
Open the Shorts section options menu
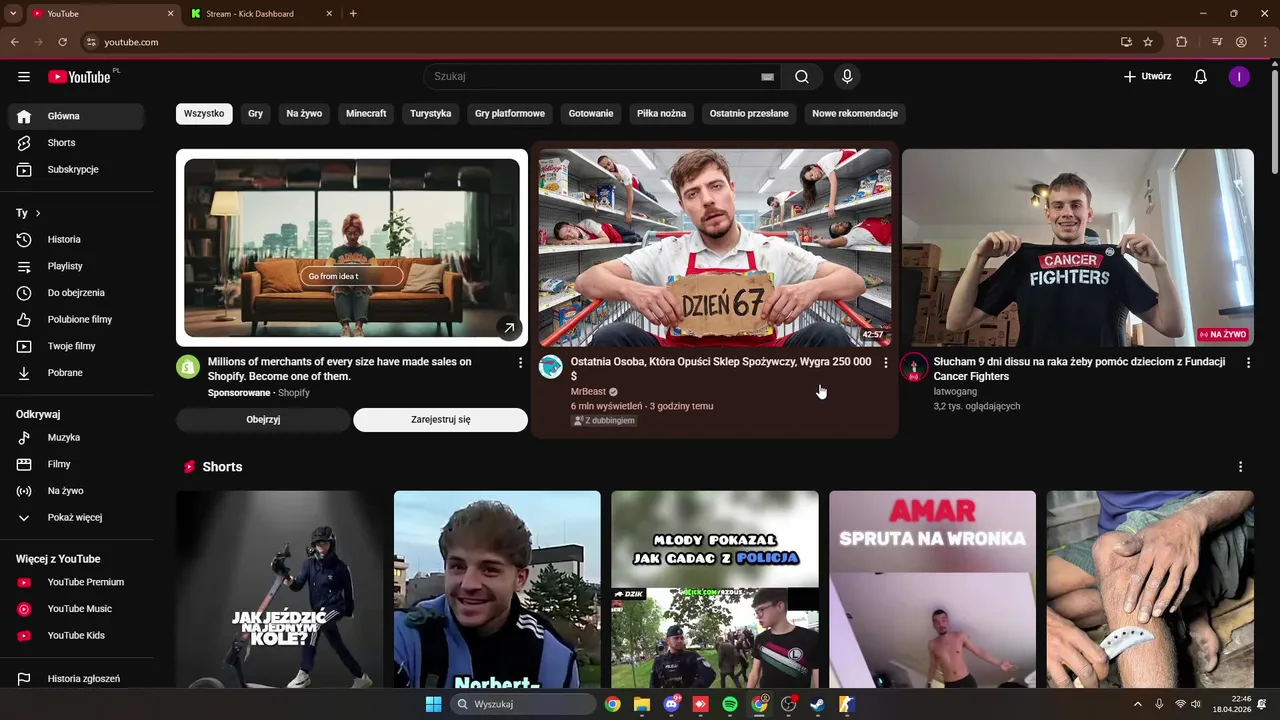tap(1241, 467)
